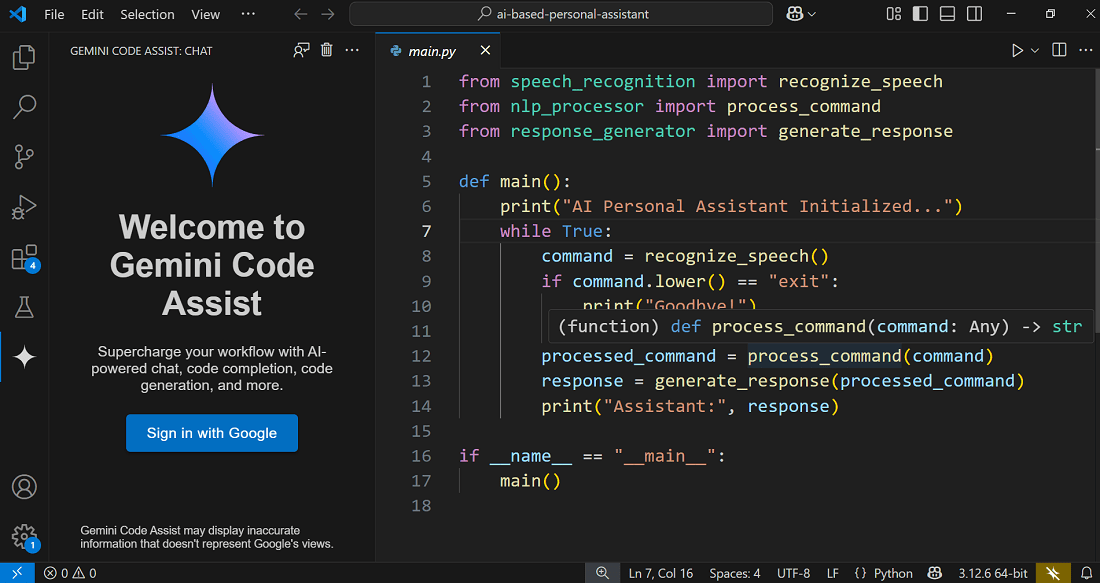Expand the run button dropdown arrow
The height and width of the screenshot is (583, 1100).
[x=1035, y=51]
